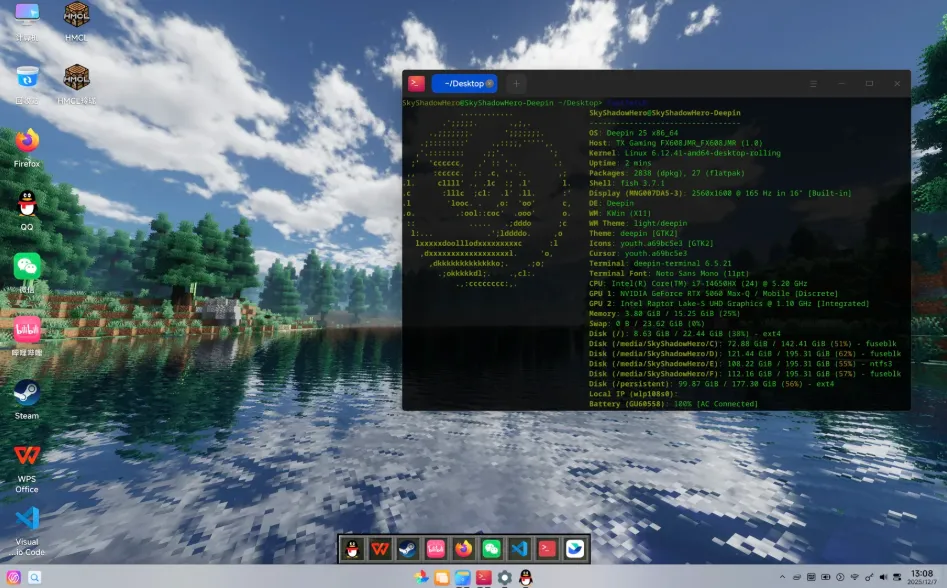Add a new terminal tab
947x588 pixels.
[516, 84]
